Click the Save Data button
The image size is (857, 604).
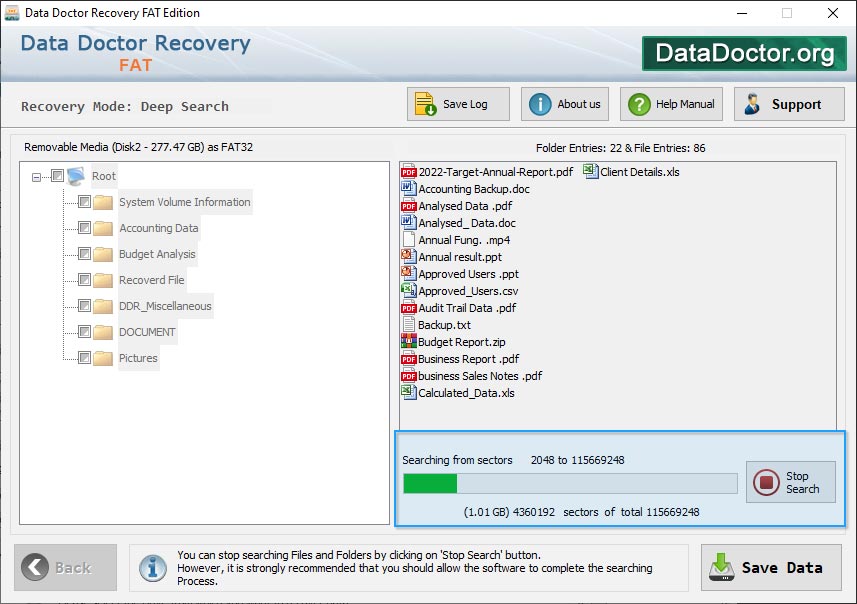pyautogui.click(x=771, y=567)
